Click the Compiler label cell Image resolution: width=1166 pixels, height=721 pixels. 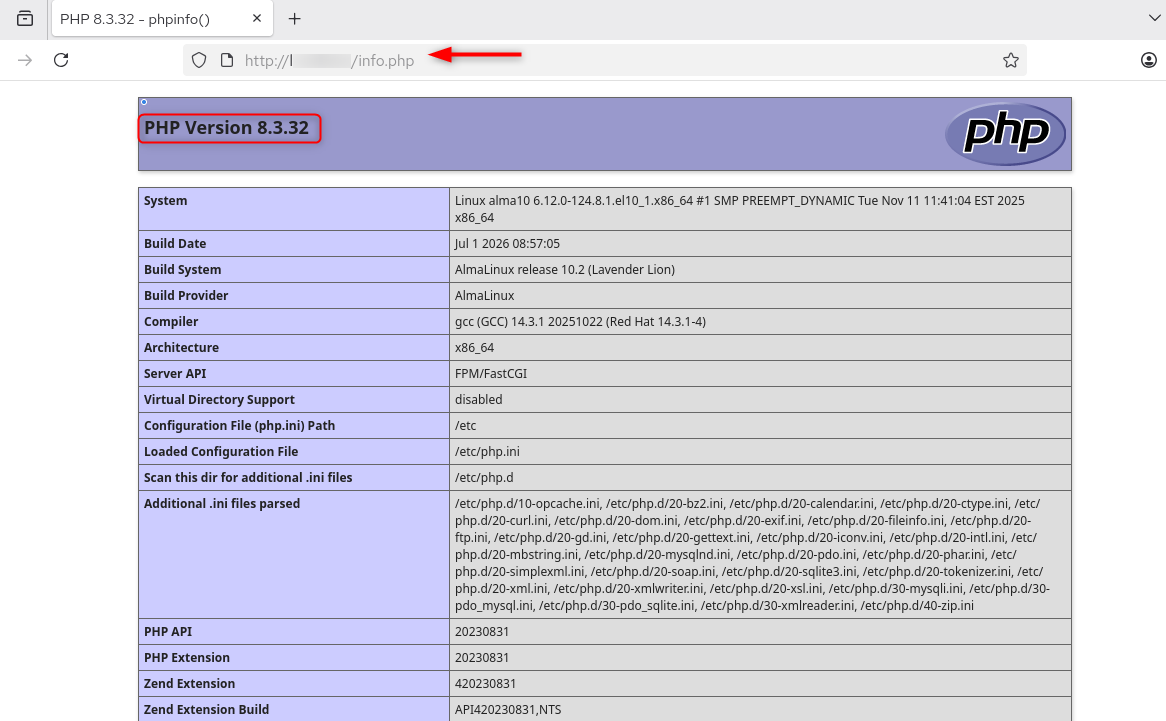pos(294,322)
